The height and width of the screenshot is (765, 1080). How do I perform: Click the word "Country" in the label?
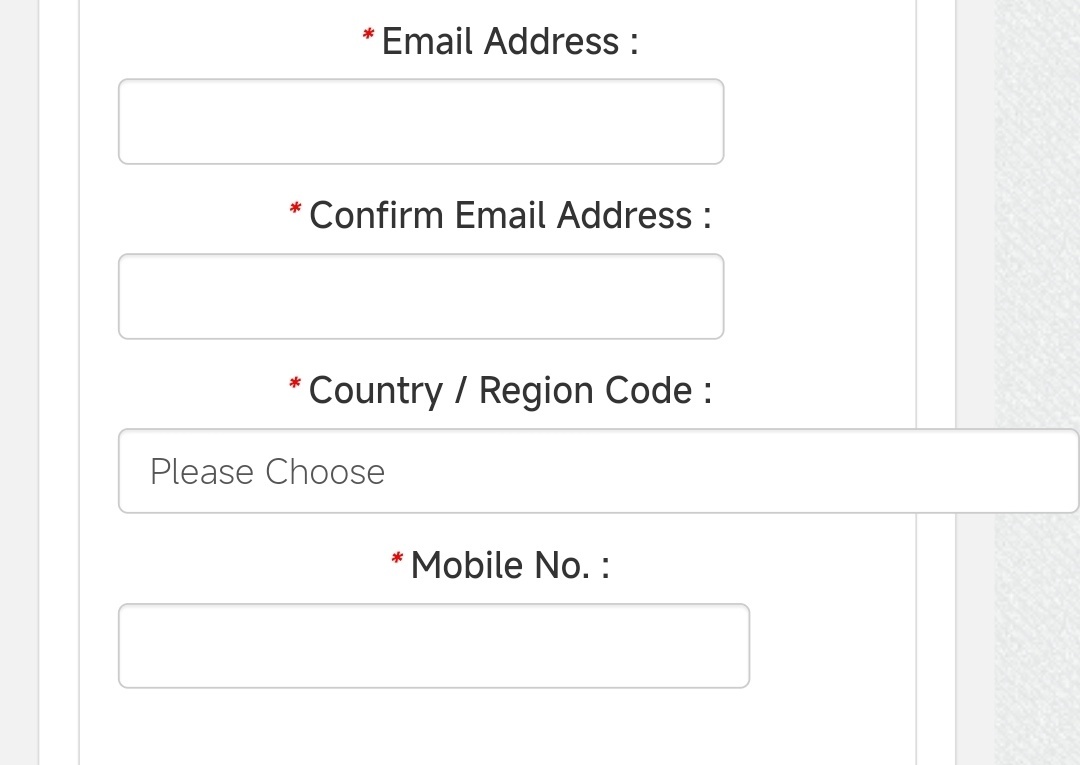click(375, 390)
